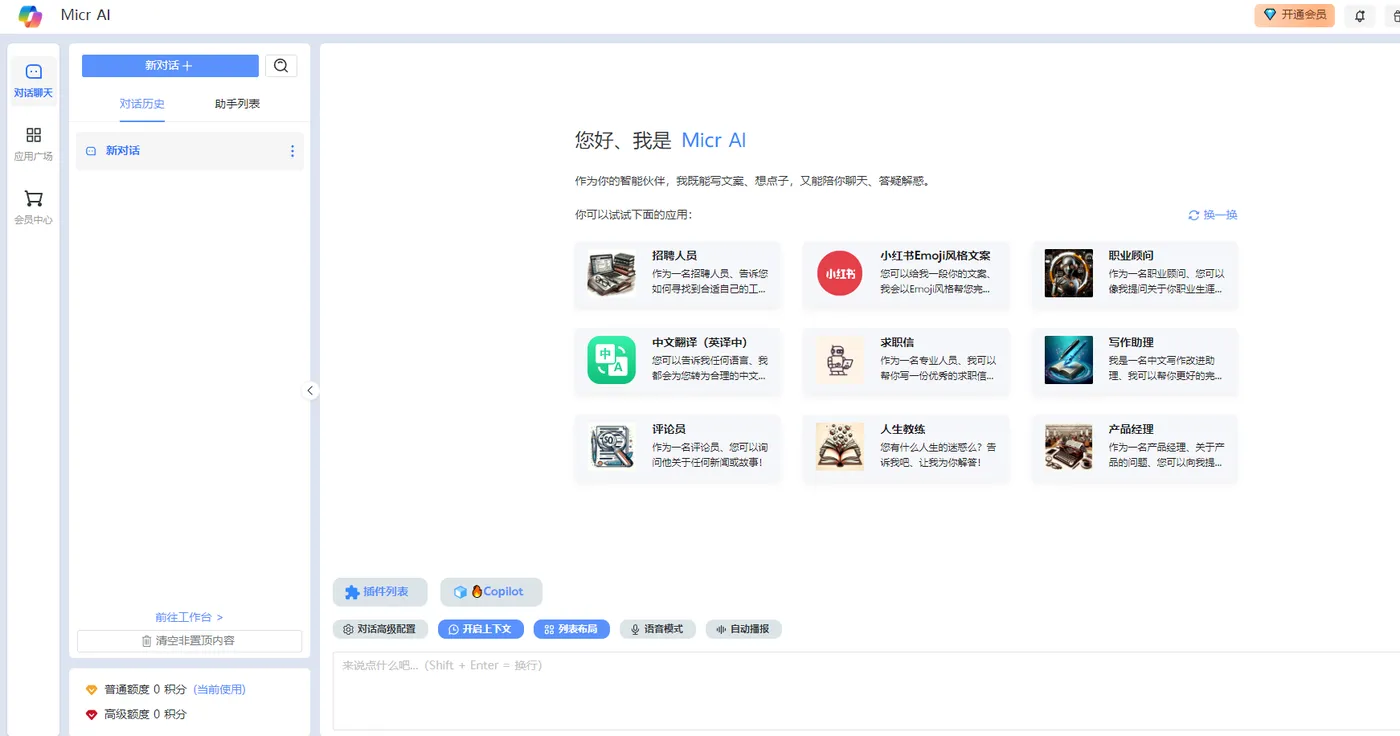Select 中文翻译（英译中） card title
Image resolution: width=1400 pixels, height=736 pixels.
click(x=699, y=342)
